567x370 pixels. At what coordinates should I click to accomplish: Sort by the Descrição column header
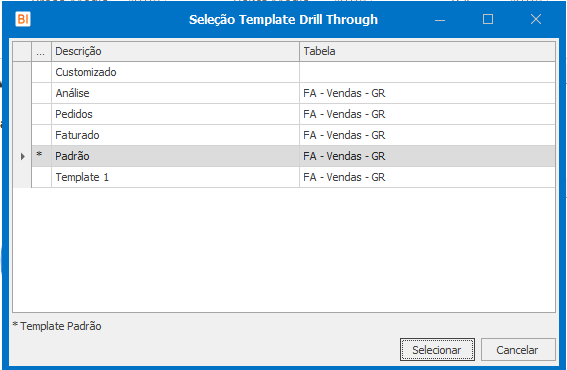point(175,51)
